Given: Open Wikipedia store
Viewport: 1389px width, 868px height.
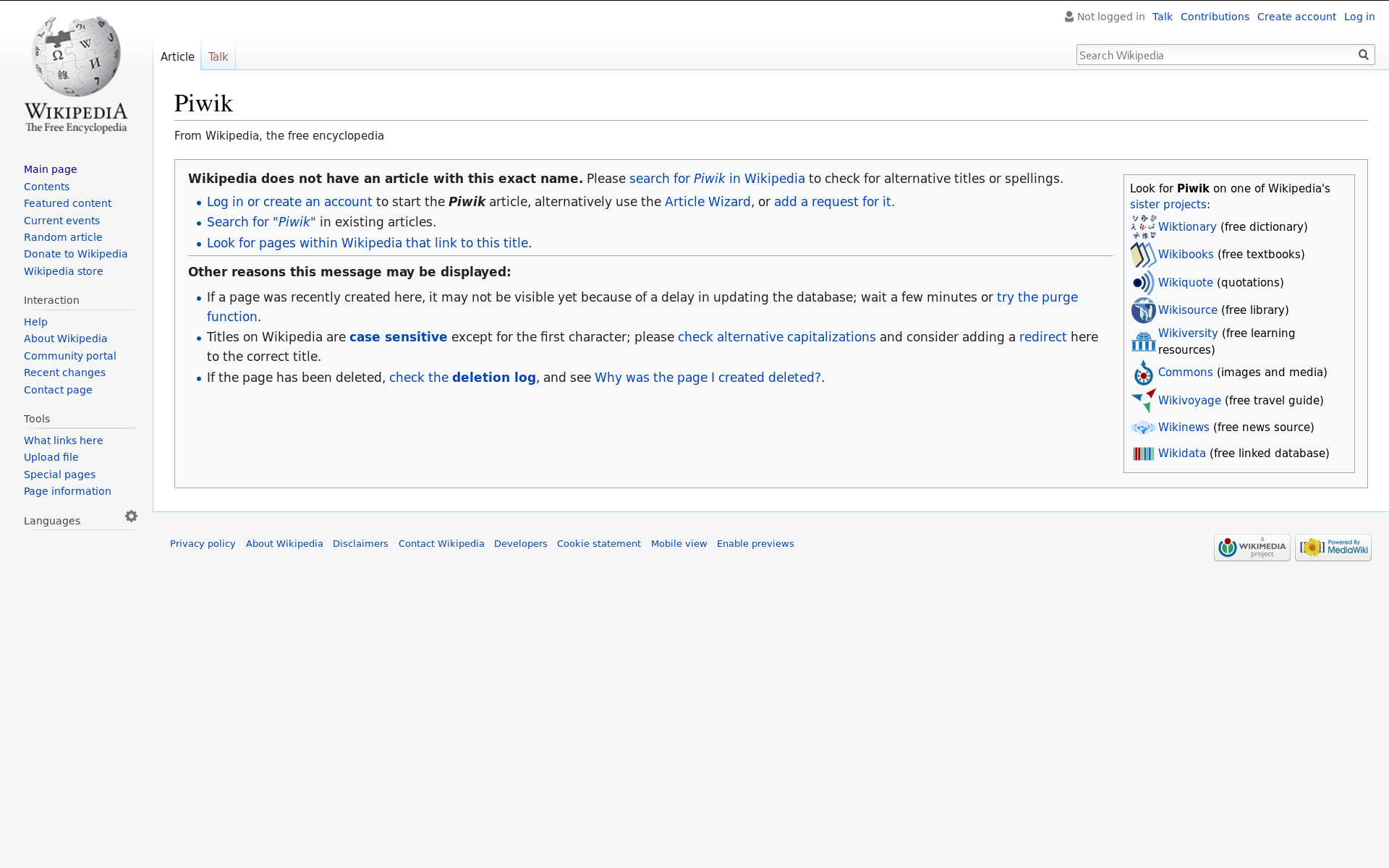Looking at the screenshot, I should 63,271.
